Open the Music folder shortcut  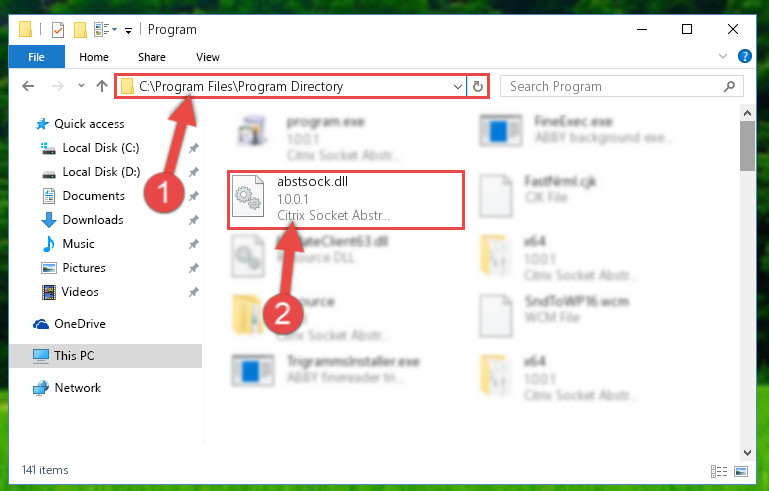[x=78, y=244]
